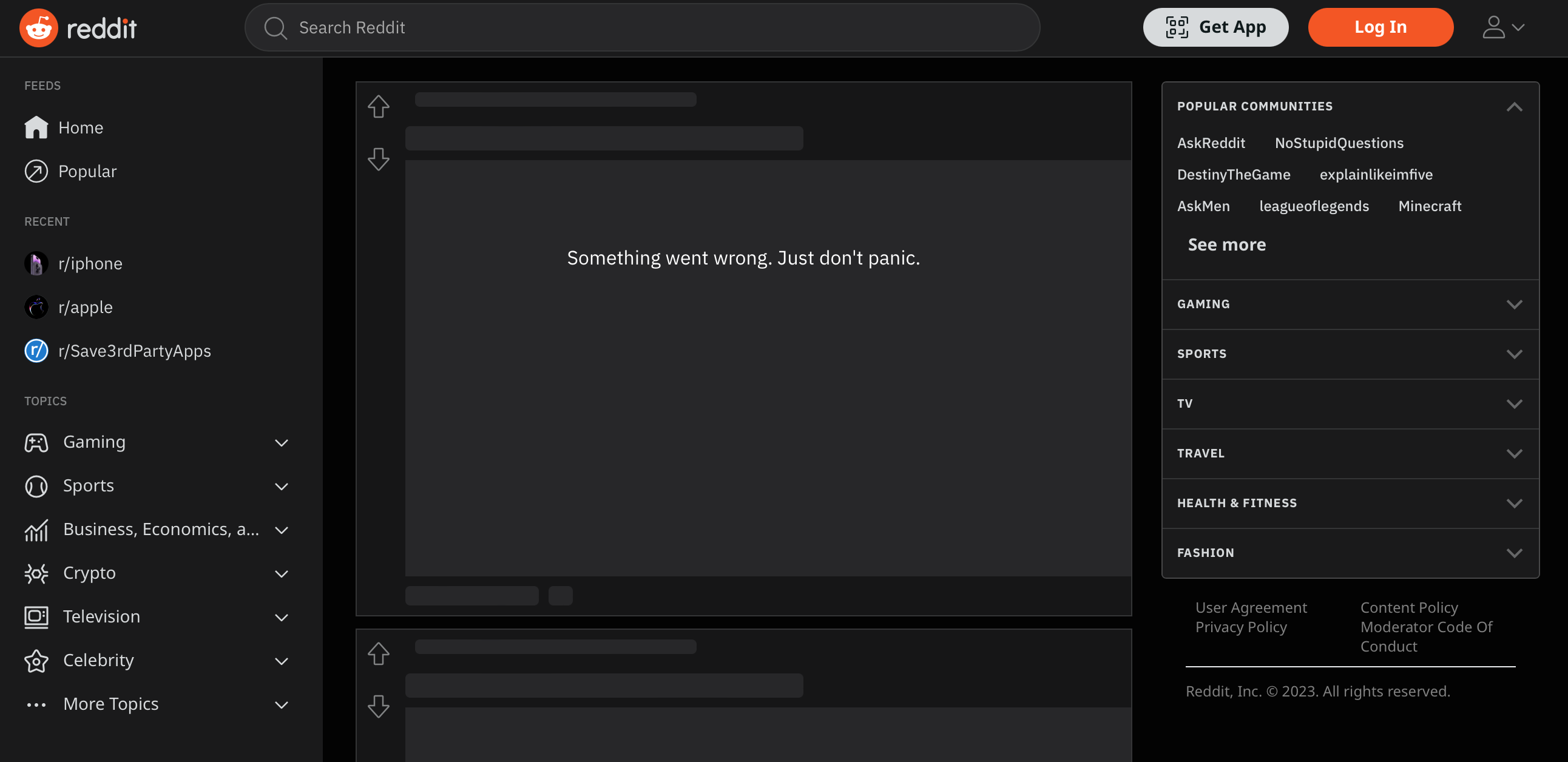Select the AskReddit community
Image resolution: width=1568 pixels, height=762 pixels.
click(x=1210, y=142)
